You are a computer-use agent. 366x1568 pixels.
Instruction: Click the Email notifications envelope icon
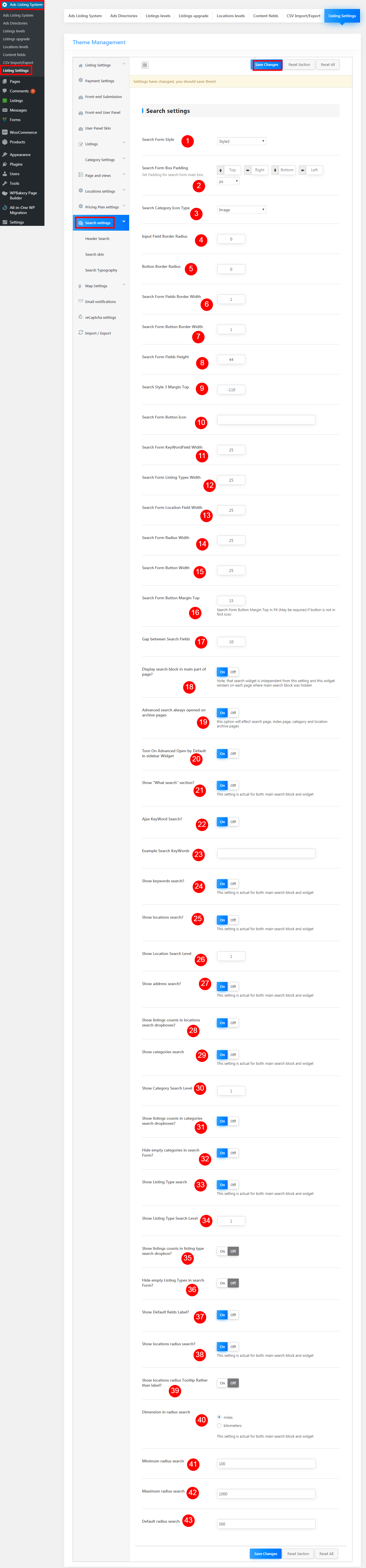[80, 301]
